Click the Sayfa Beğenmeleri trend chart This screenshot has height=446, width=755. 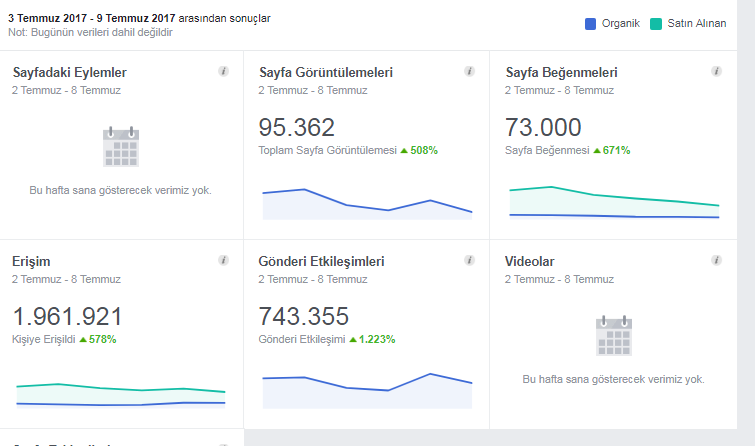tap(614, 202)
